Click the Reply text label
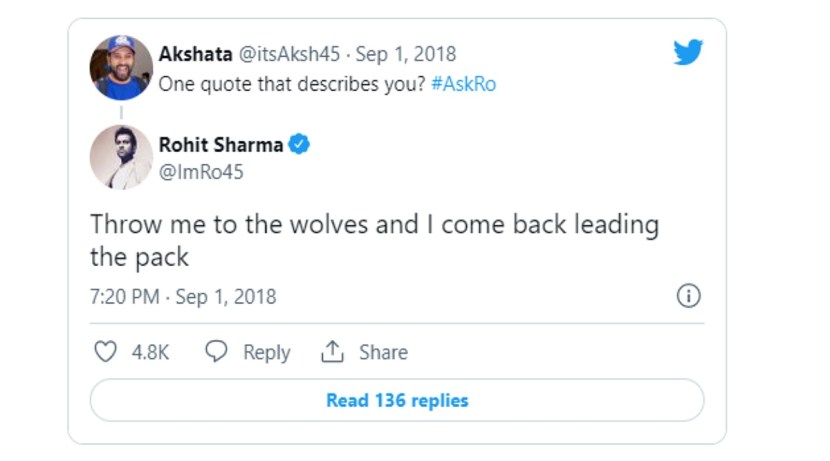This screenshot has height=461, width=830. pyautogui.click(x=266, y=352)
